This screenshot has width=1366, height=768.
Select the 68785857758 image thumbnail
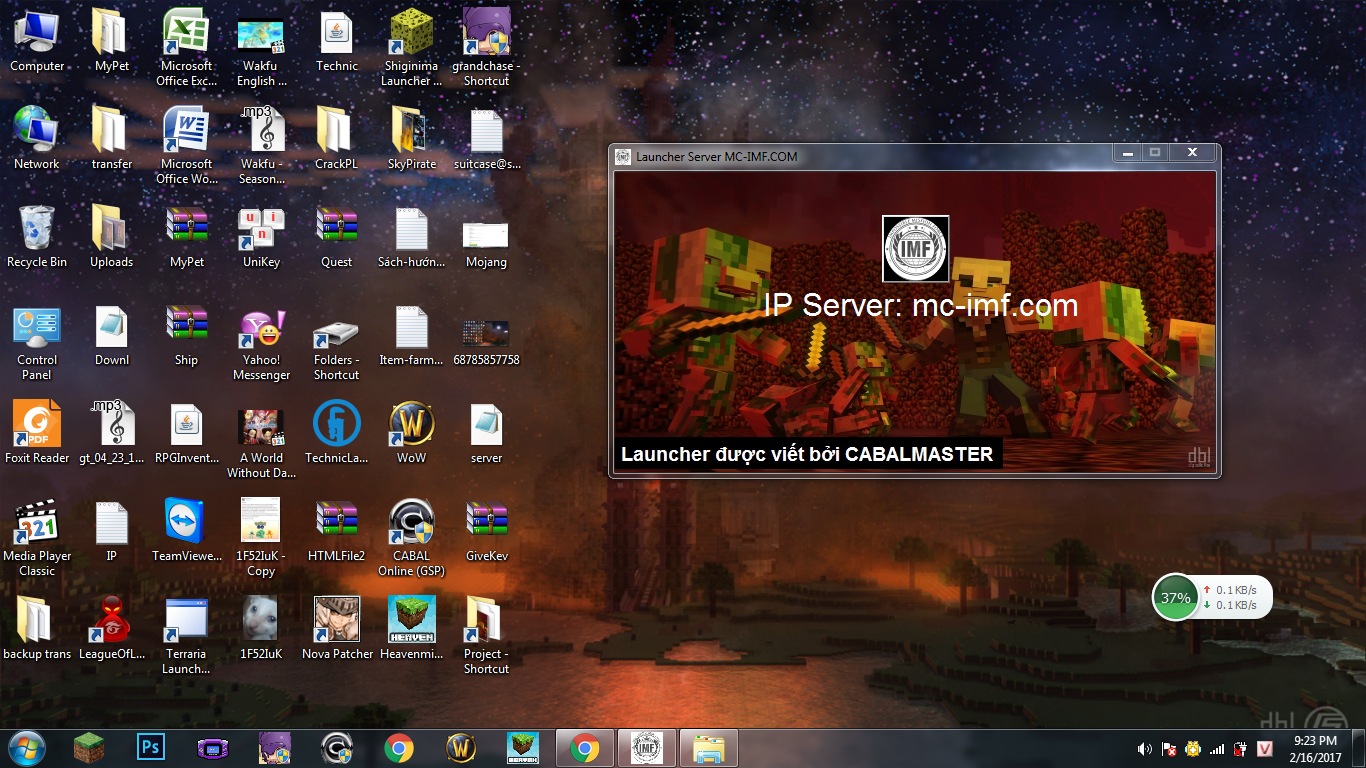486,334
